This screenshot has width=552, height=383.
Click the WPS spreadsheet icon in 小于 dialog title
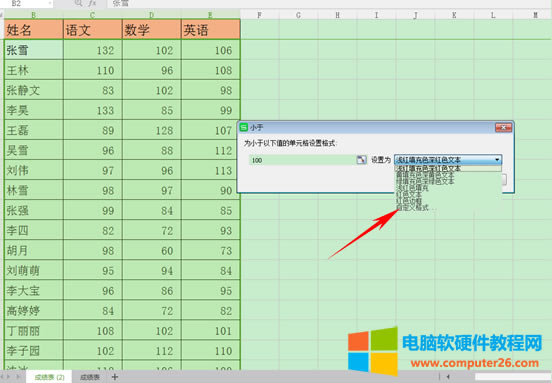pos(244,127)
